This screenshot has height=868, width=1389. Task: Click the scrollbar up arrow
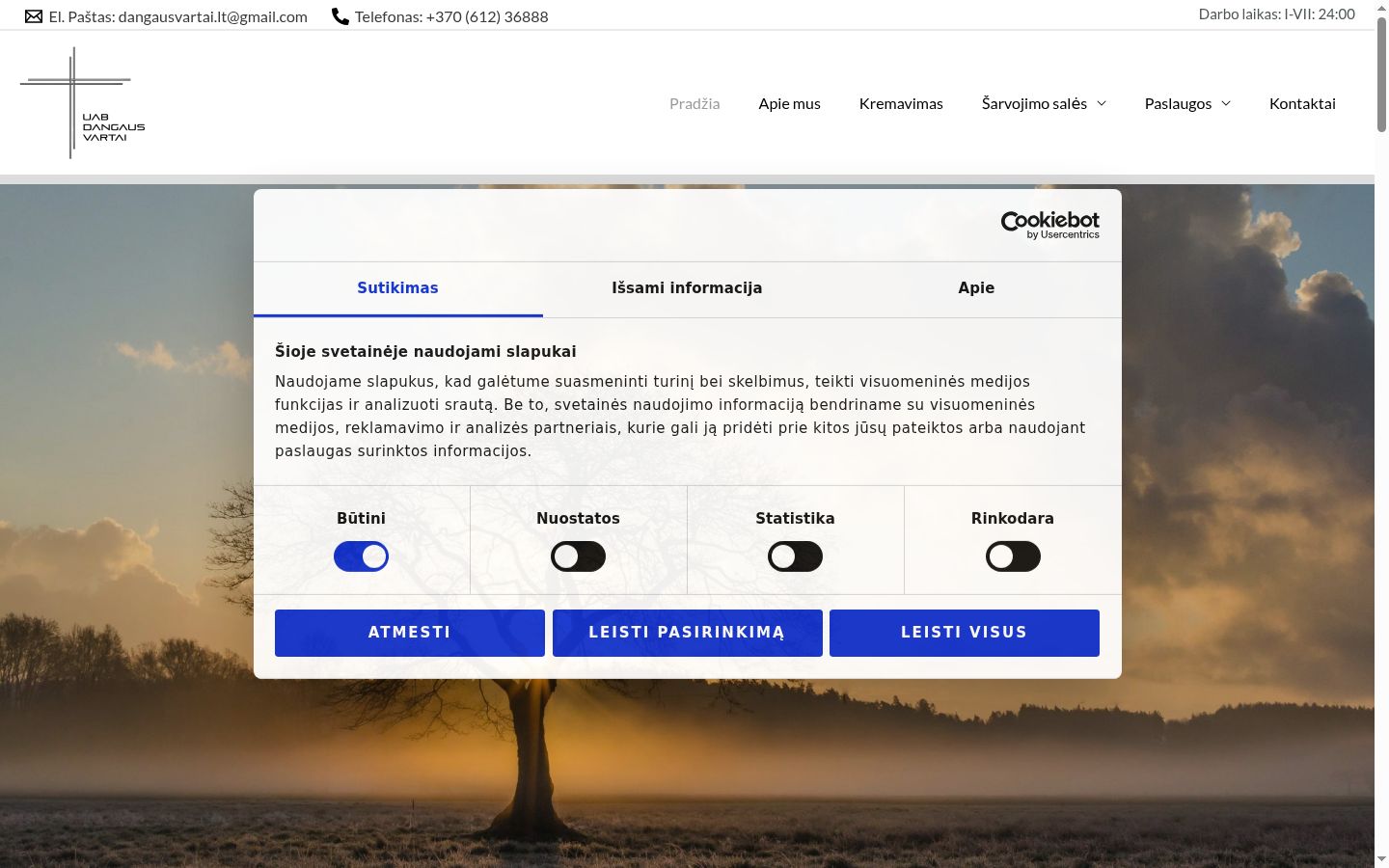pyautogui.click(x=1381, y=8)
